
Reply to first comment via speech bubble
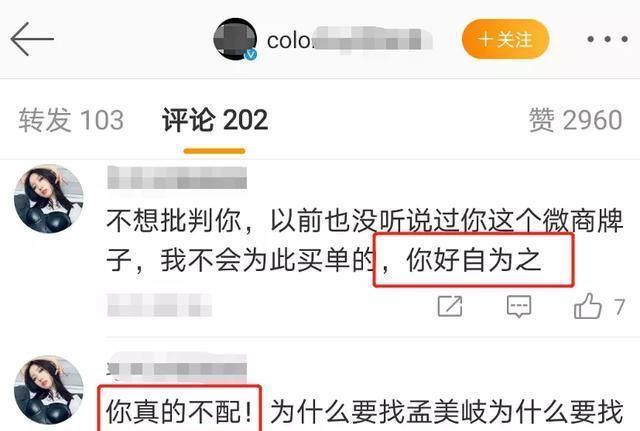tap(519, 306)
